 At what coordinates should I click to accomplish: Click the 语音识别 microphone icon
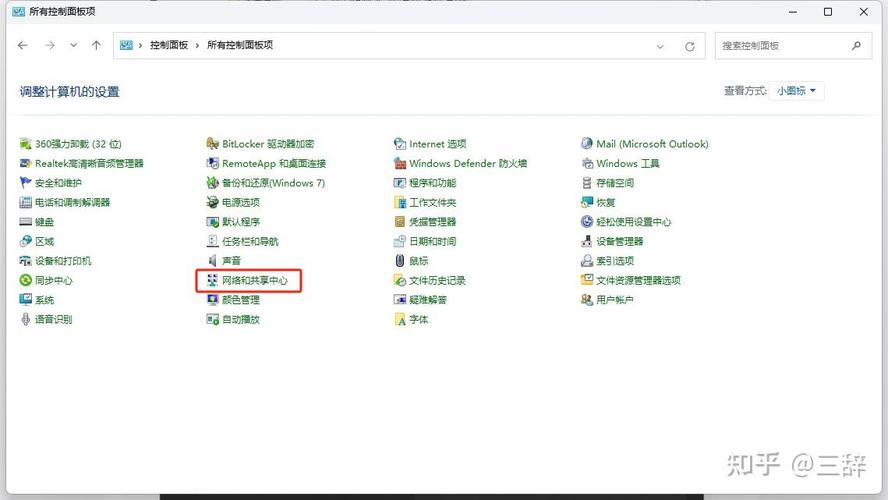25,319
